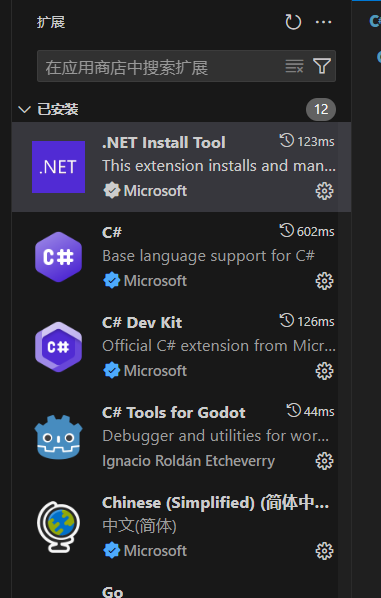Click publisher name Ignacio Roldán Etcheverry

(188, 461)
